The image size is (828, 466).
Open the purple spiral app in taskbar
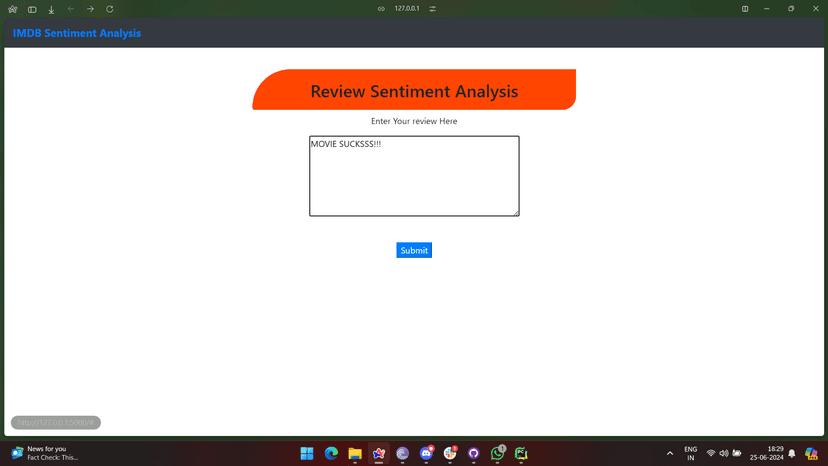(402, 453)
